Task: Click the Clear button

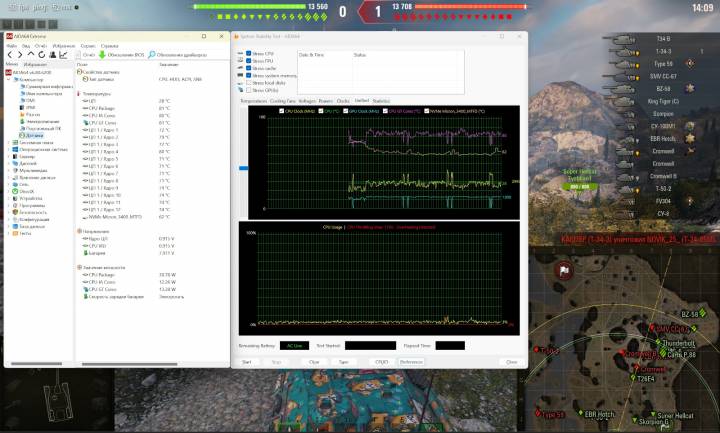Action: tap(314, 362)
